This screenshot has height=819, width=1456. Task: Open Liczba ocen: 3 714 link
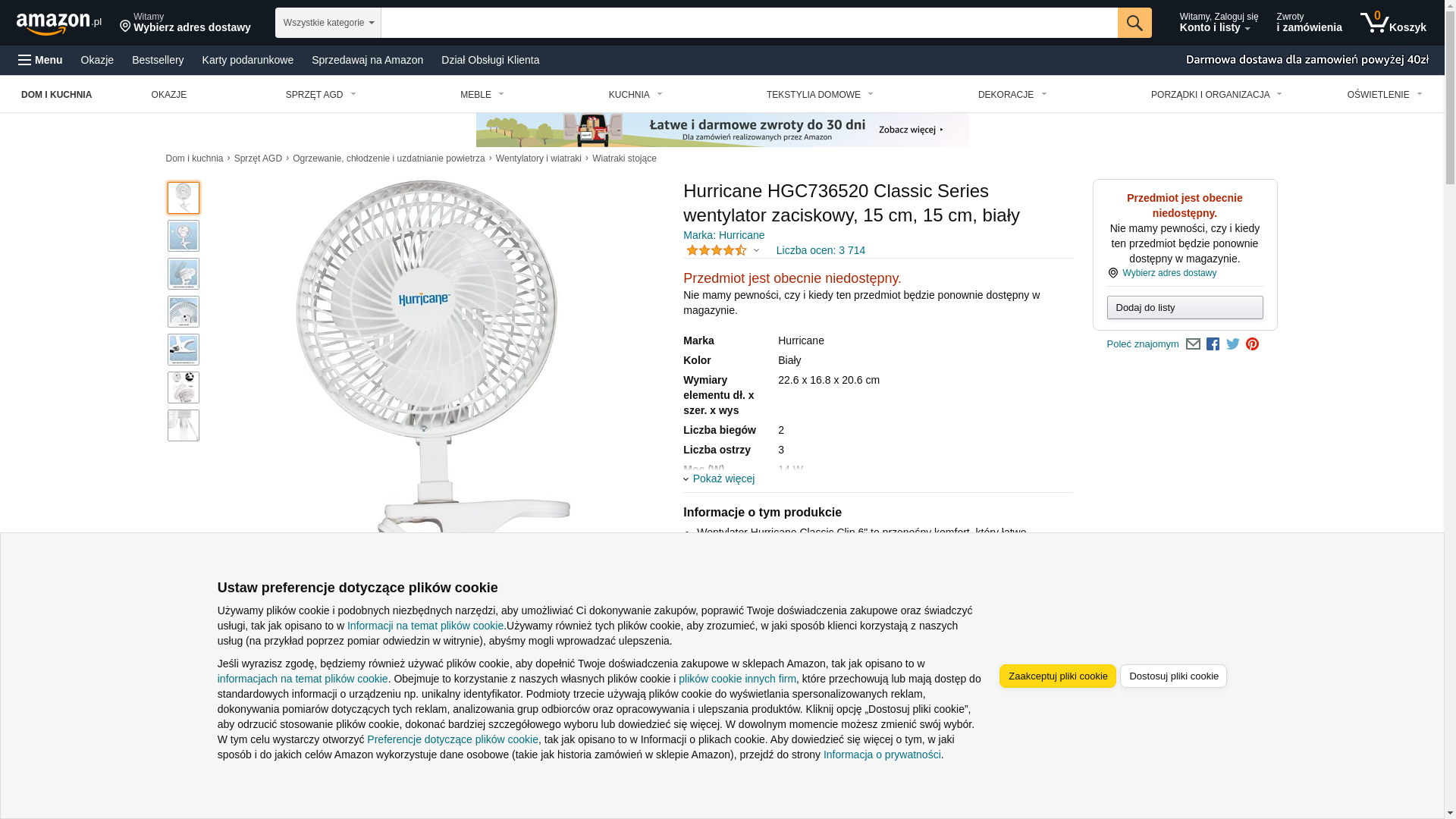click(x=821, y=250)
